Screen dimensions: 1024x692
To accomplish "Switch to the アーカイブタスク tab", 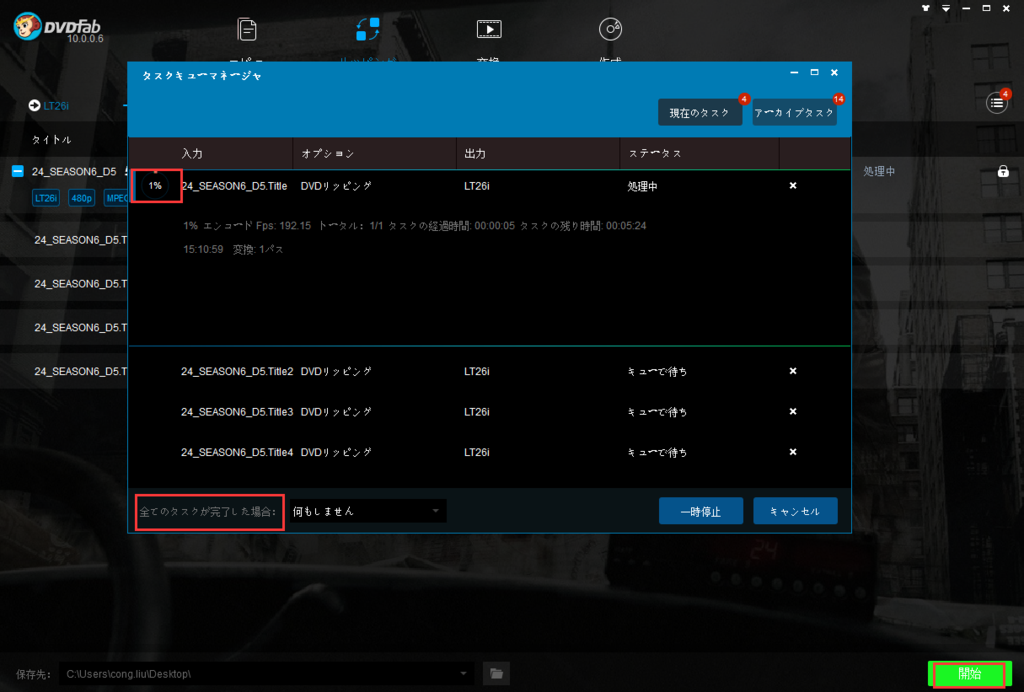I will (x=794, y=112).
